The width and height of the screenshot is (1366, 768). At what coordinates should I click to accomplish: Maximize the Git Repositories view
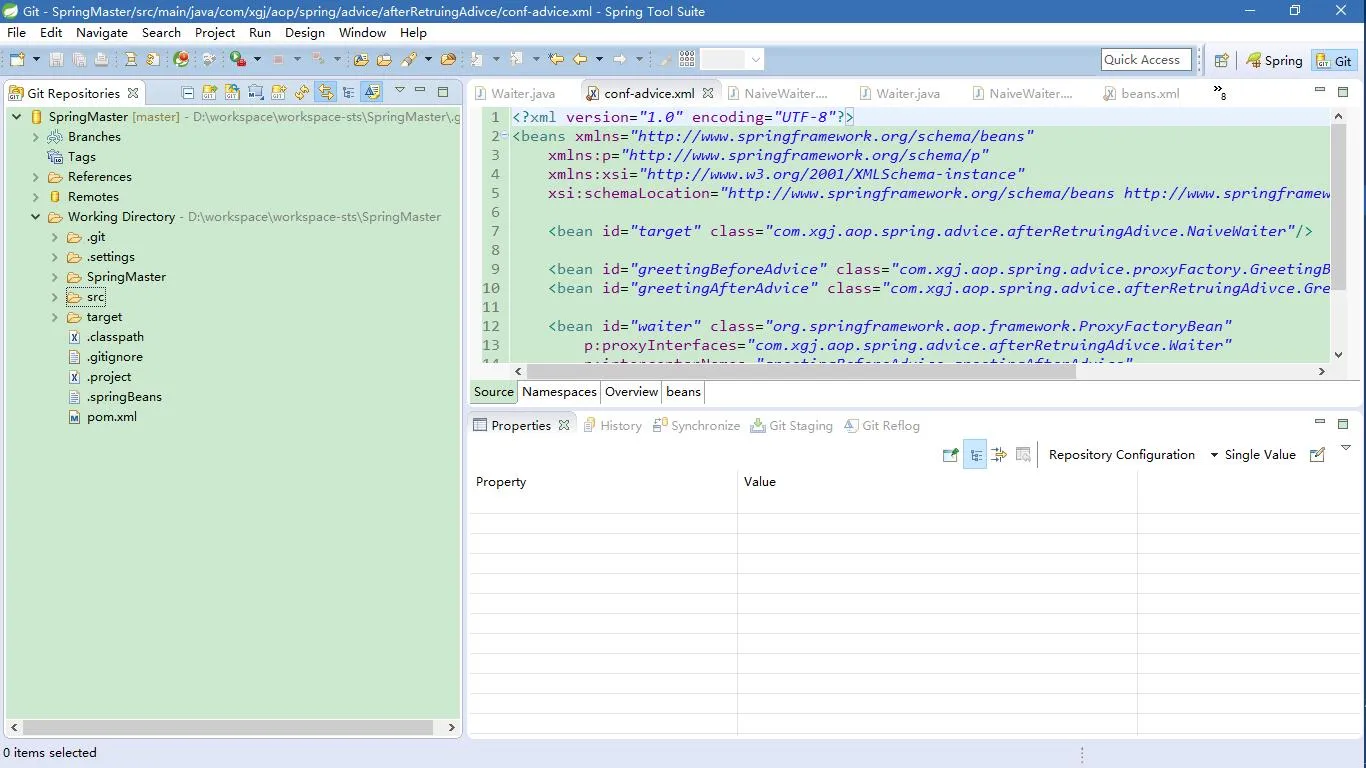click(x=443, y=91)
